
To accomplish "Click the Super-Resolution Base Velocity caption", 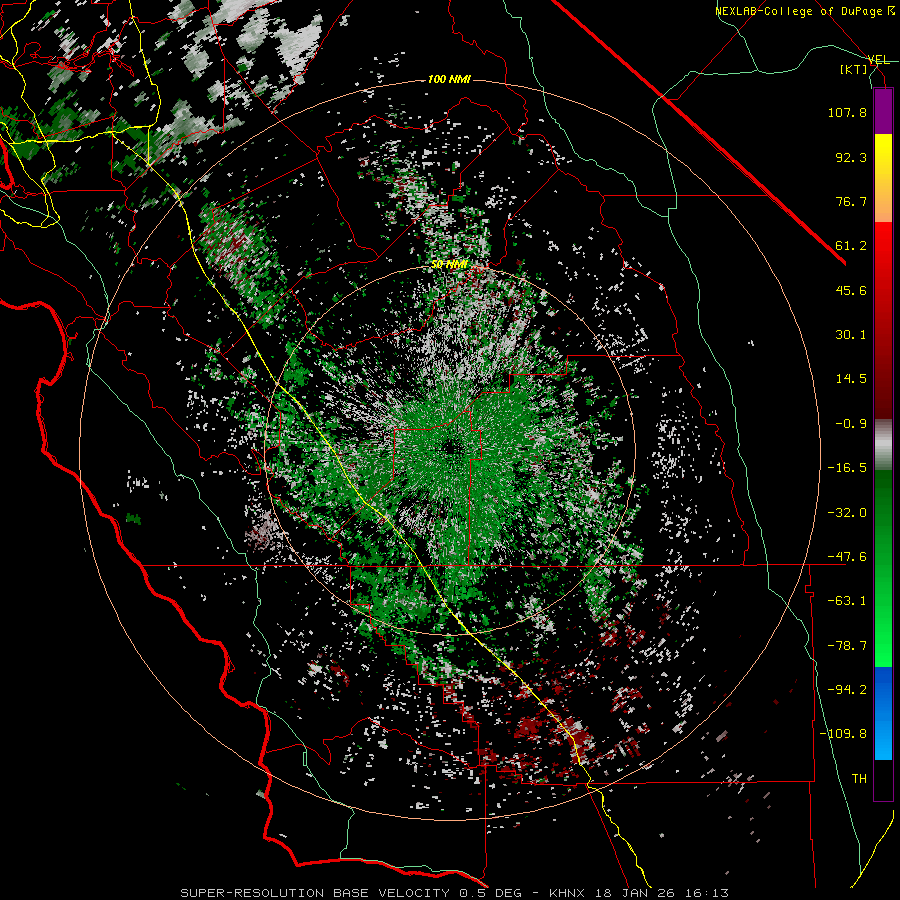I will 454,893.
